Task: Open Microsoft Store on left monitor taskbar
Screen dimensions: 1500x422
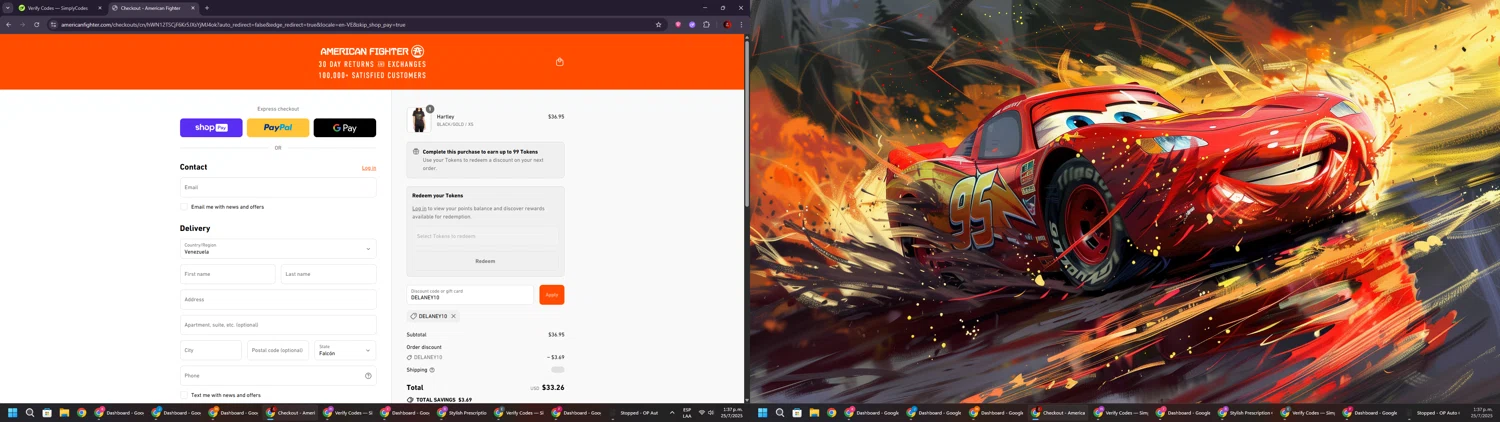Action: tap(47, 413)
